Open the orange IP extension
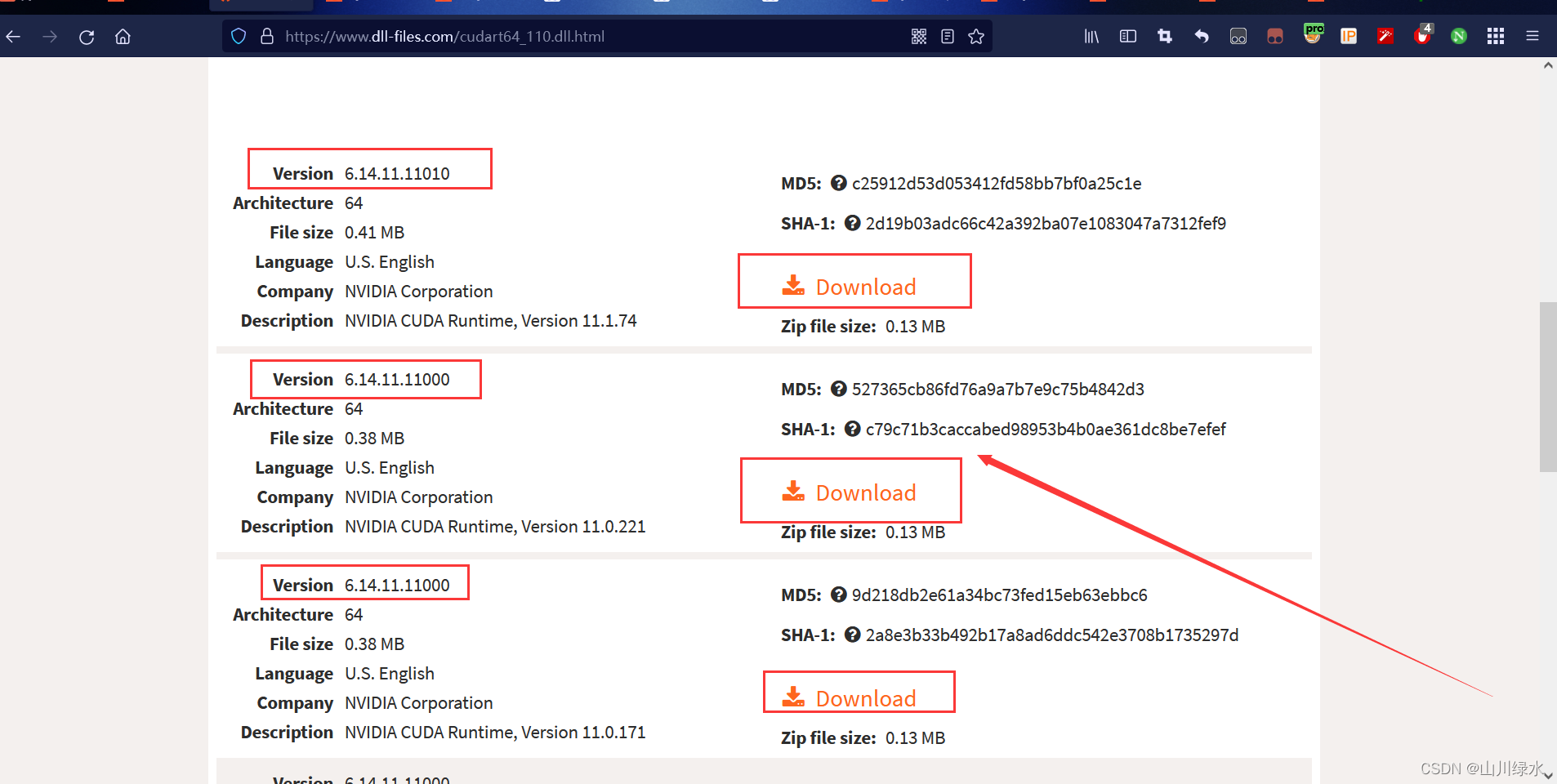The height and width of the screenshot is (784, 1557). [x=1349, y=37]
